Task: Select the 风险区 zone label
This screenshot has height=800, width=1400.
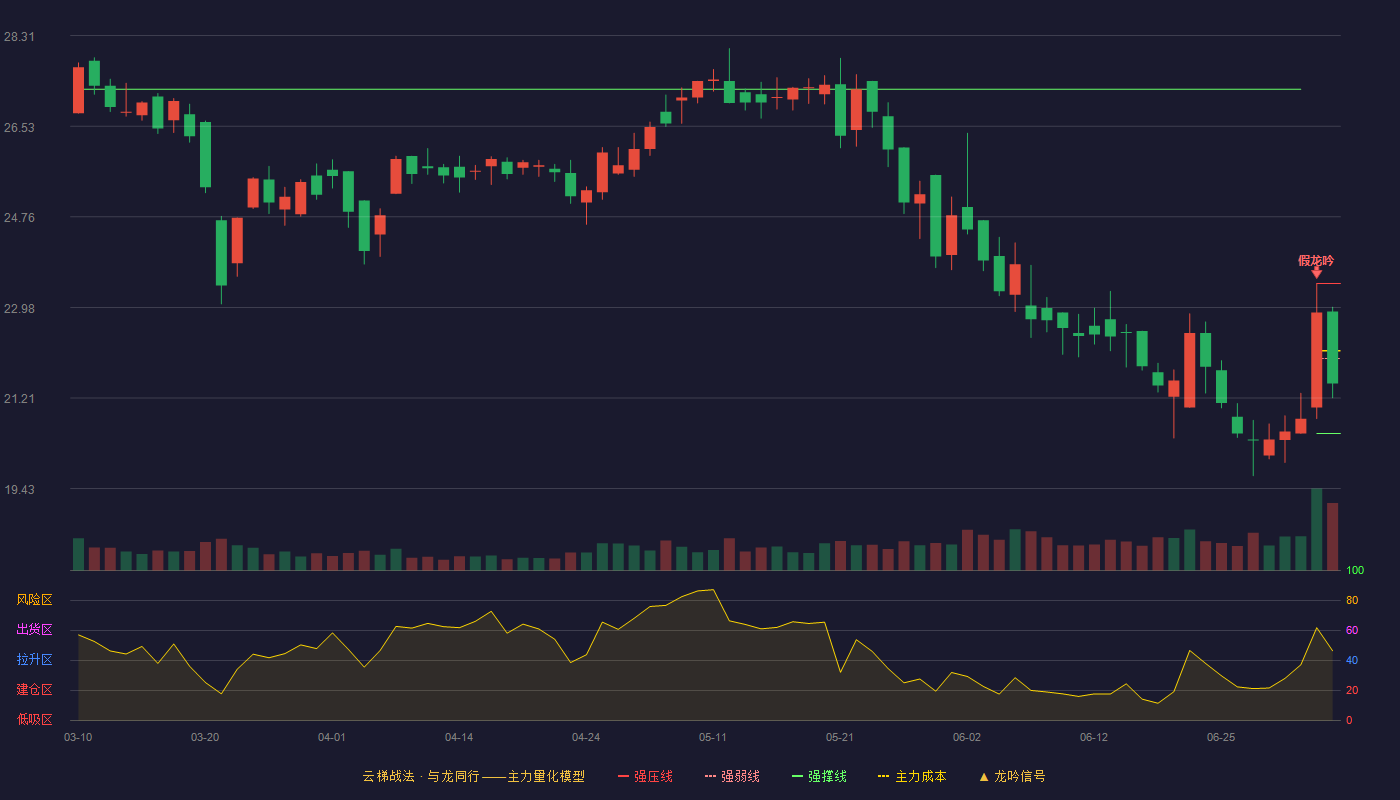Action: pyautogui.click(x=34, y=600)
